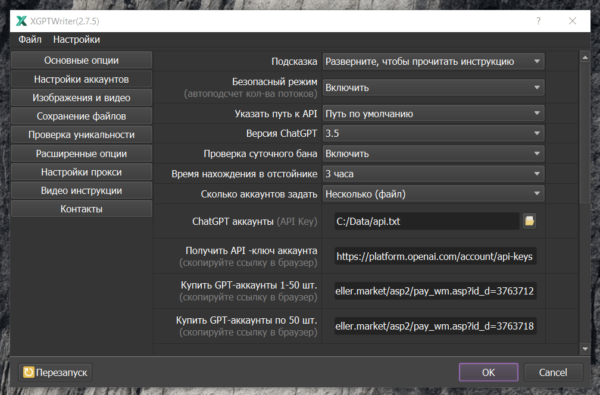Viewport: 600px width, 395px height.
Task: Click the scrollbar down arrow in settings panel
Action: (585, 349)
